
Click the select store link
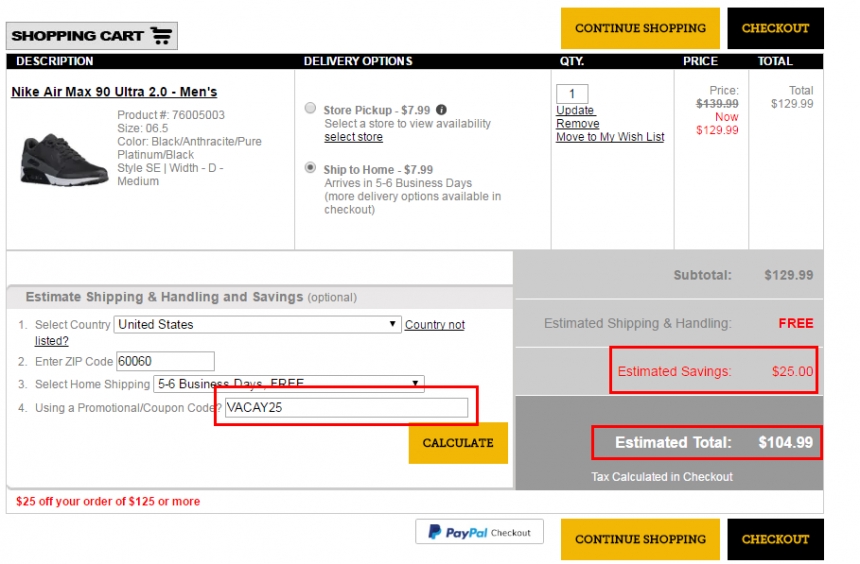click(x=353, y=137)
